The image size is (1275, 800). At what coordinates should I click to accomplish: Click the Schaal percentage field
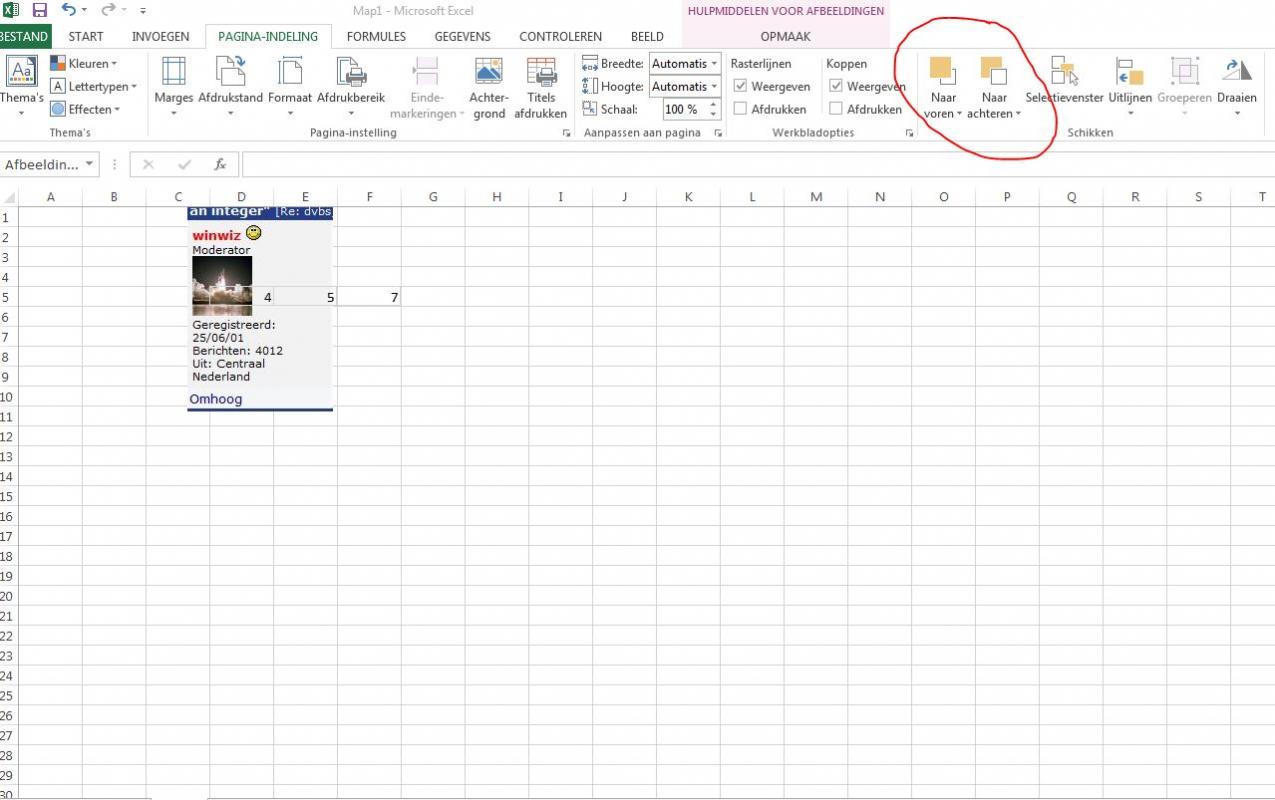point(684,109)
